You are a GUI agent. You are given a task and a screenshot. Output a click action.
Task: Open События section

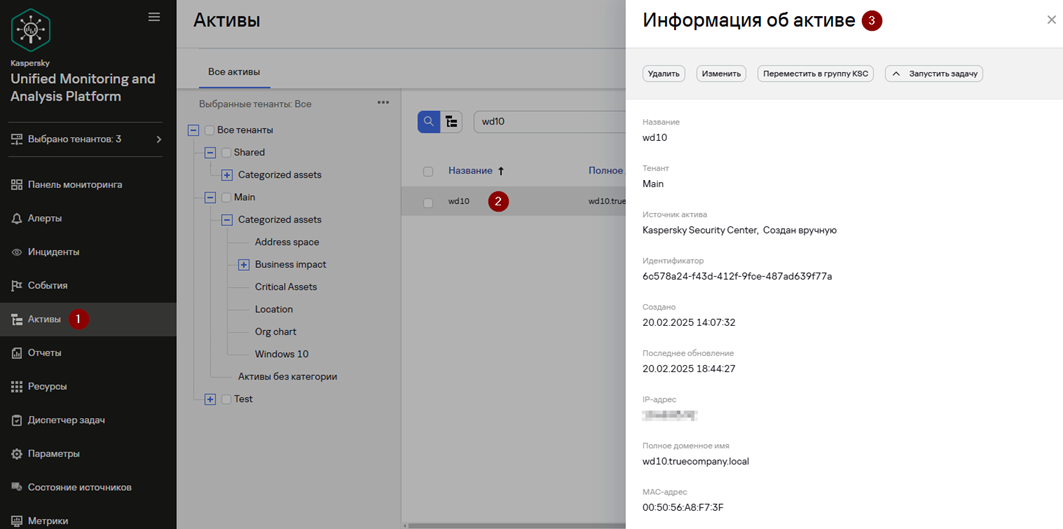(x=47, y=286)
